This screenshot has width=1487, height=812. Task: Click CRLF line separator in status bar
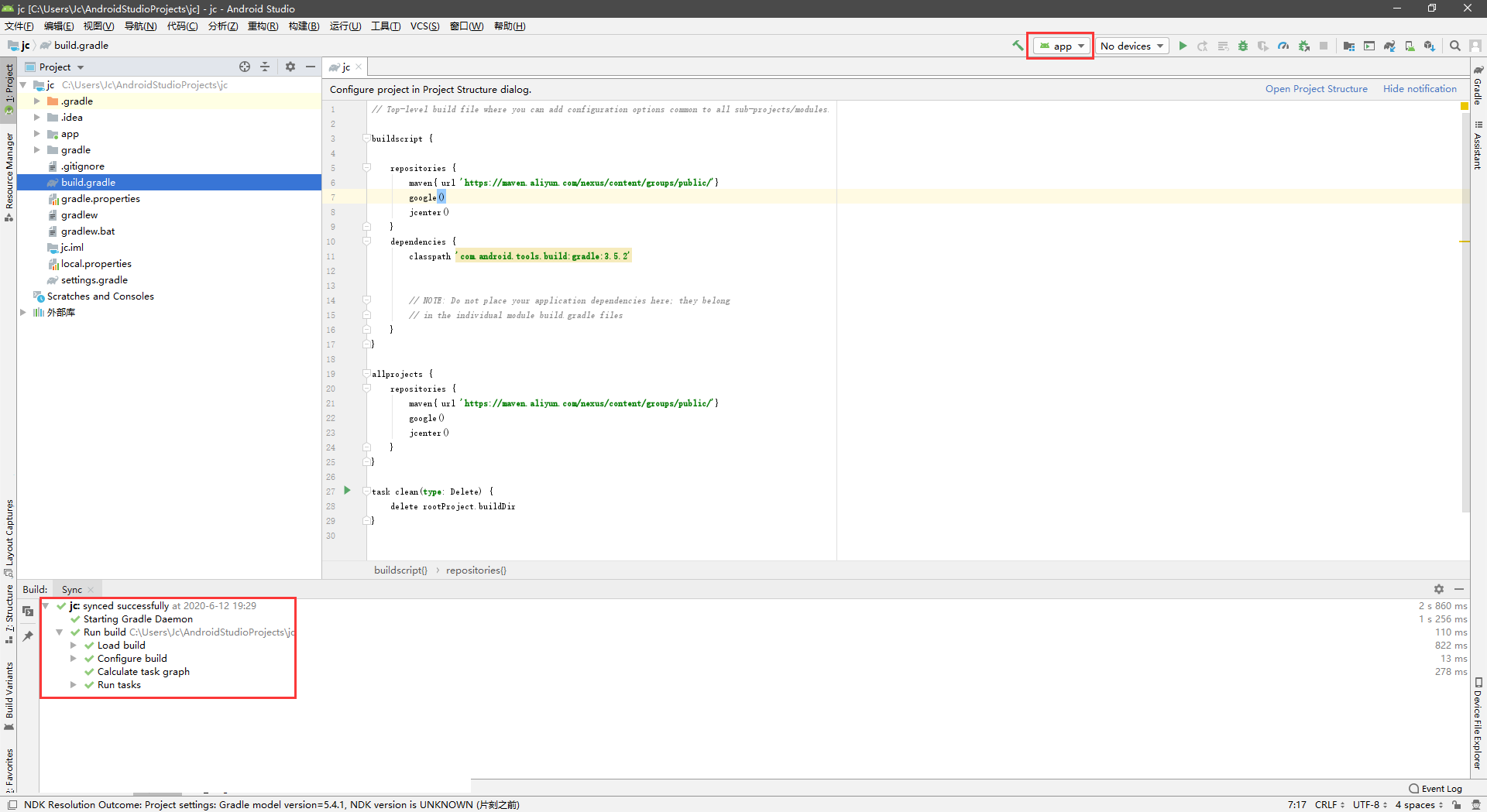click(1329, 805)
